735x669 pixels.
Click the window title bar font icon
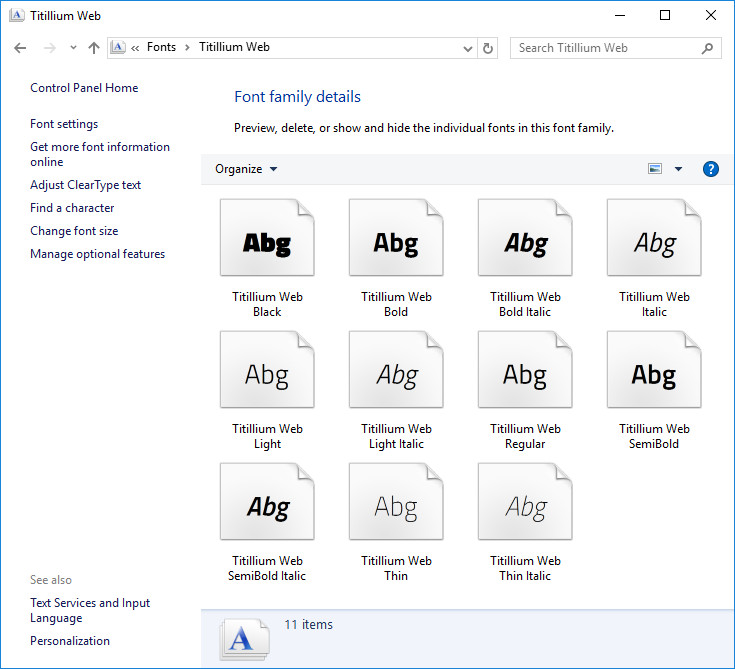pos(17,15)
